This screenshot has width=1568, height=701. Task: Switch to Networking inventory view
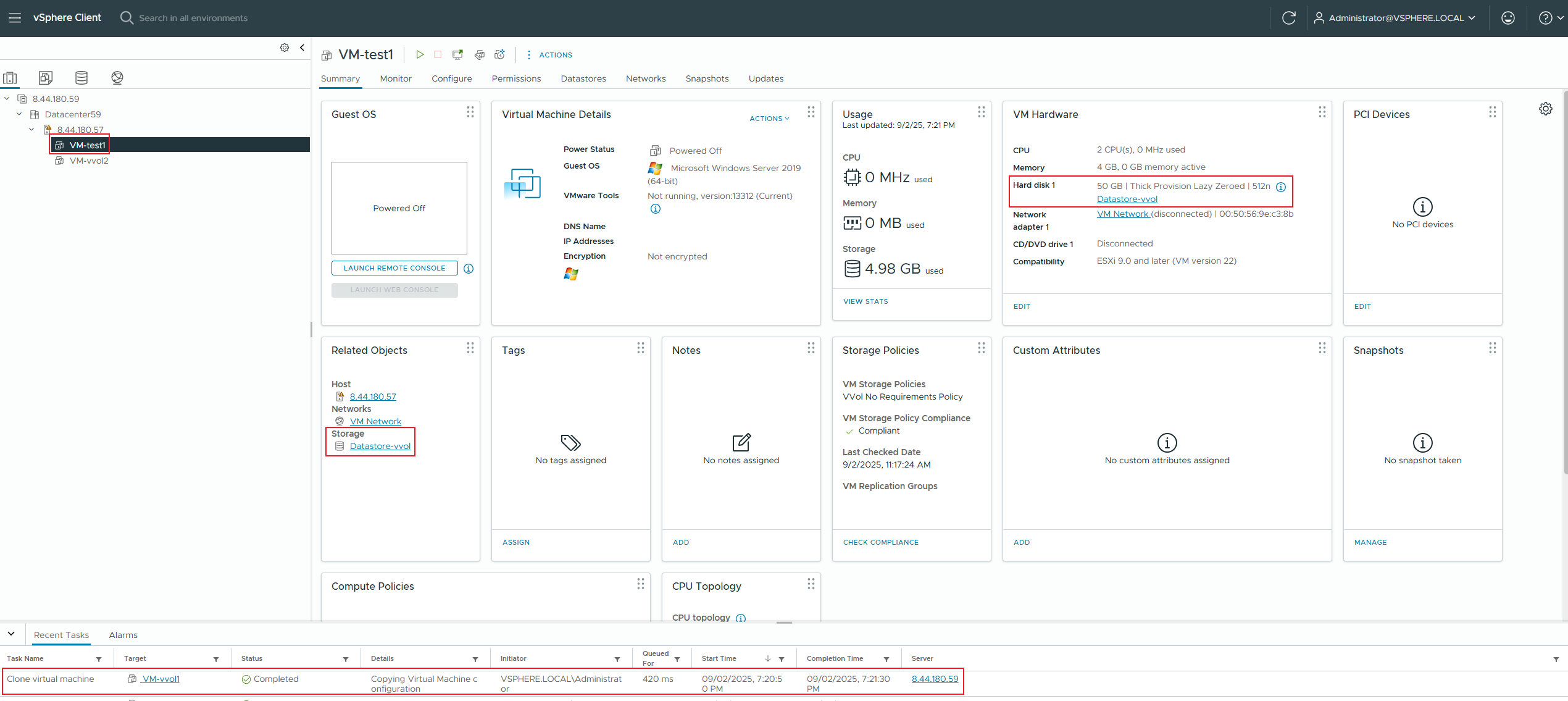[117, 78]
